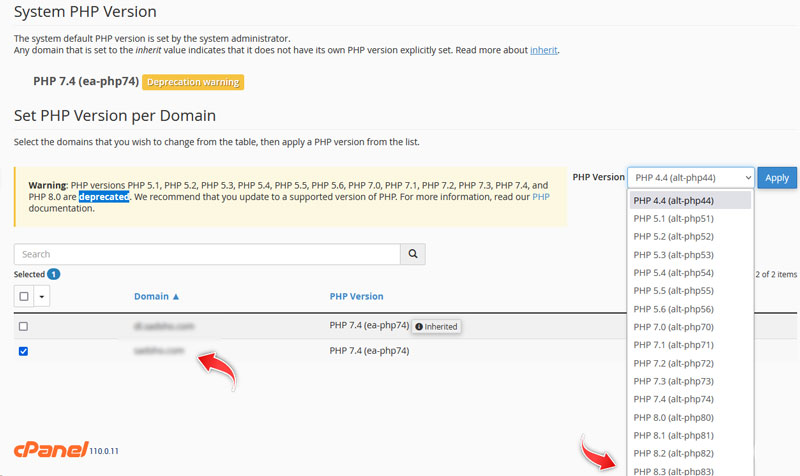Click the first row's blurred domain name

[164, 326]
